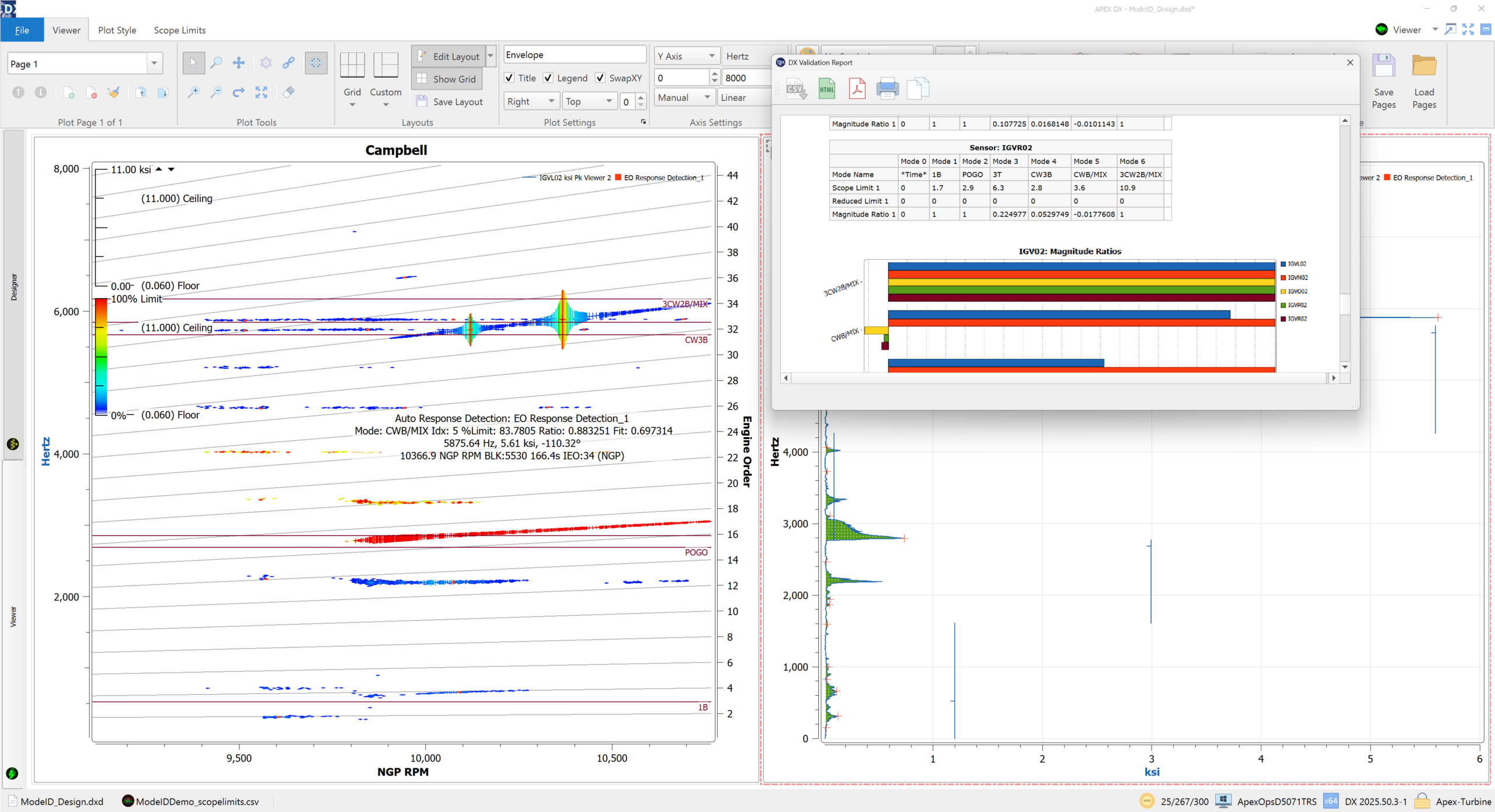Click the zoom in magnifier tool
The width and height of the screenshot is (1495, 812).
193,92
